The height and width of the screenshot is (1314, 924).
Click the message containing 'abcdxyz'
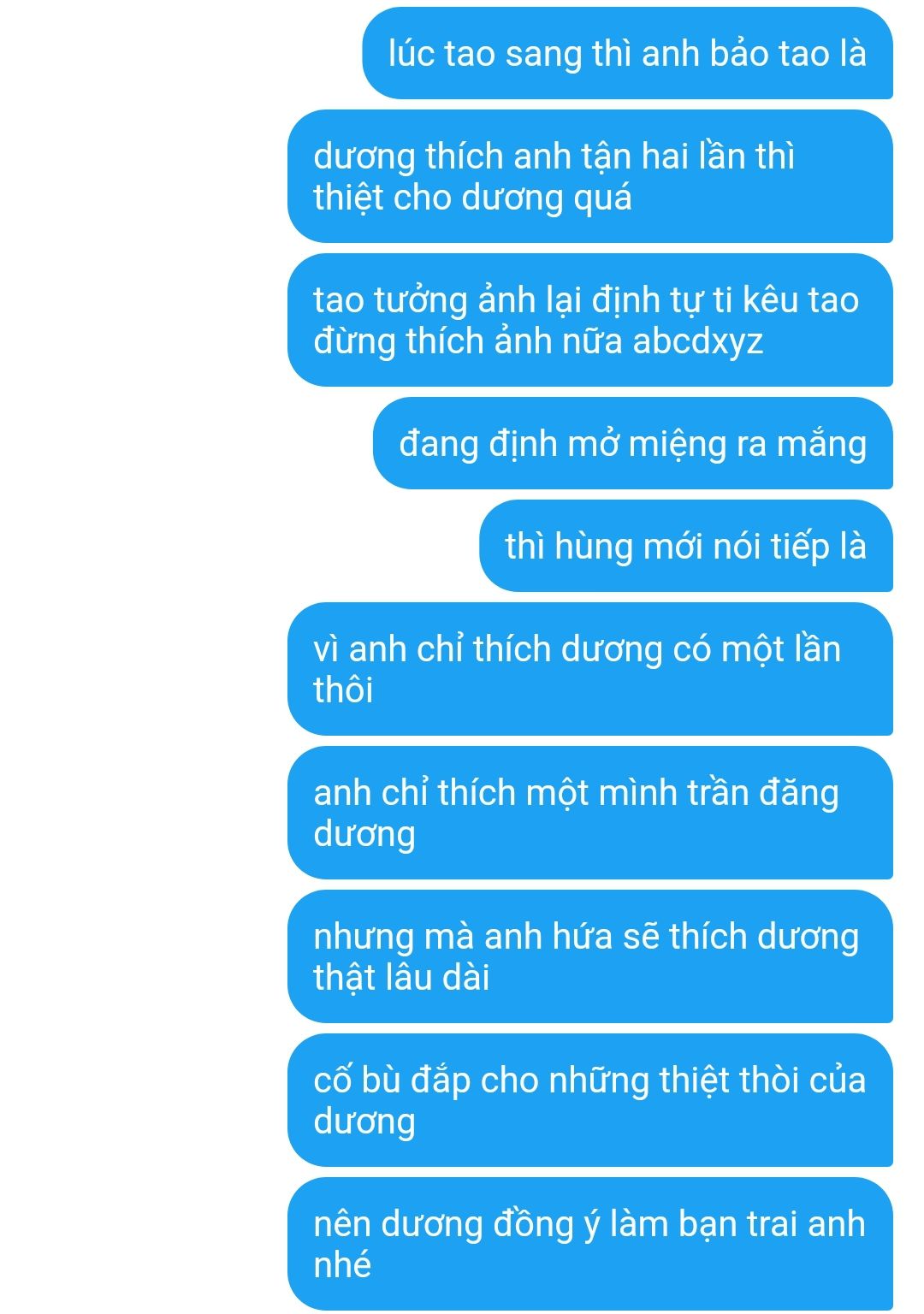[x=590, y=320]
